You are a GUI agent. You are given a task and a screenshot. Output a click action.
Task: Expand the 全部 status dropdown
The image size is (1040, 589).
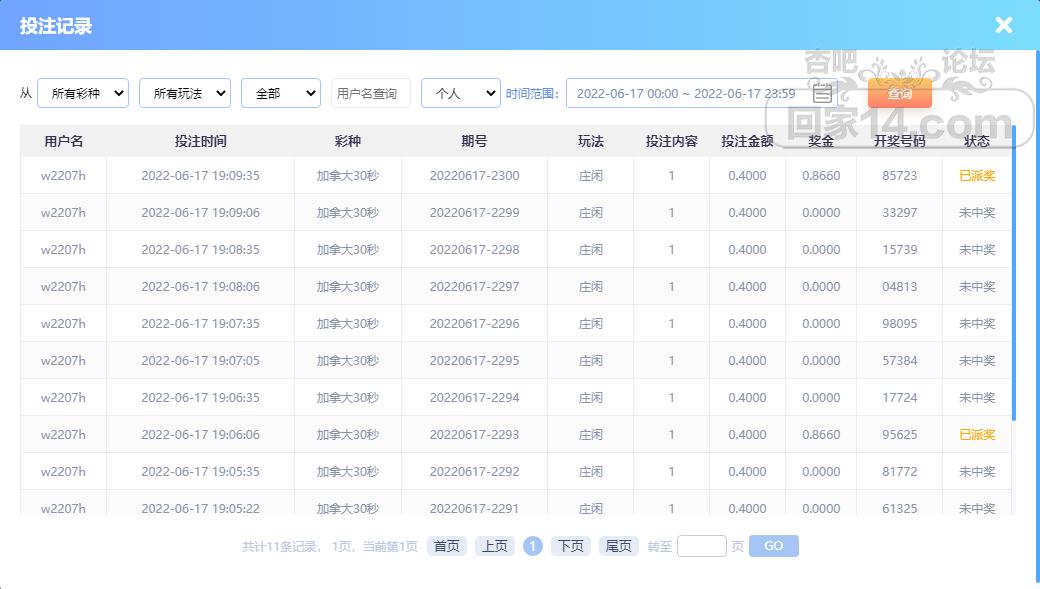click(281, 93)
